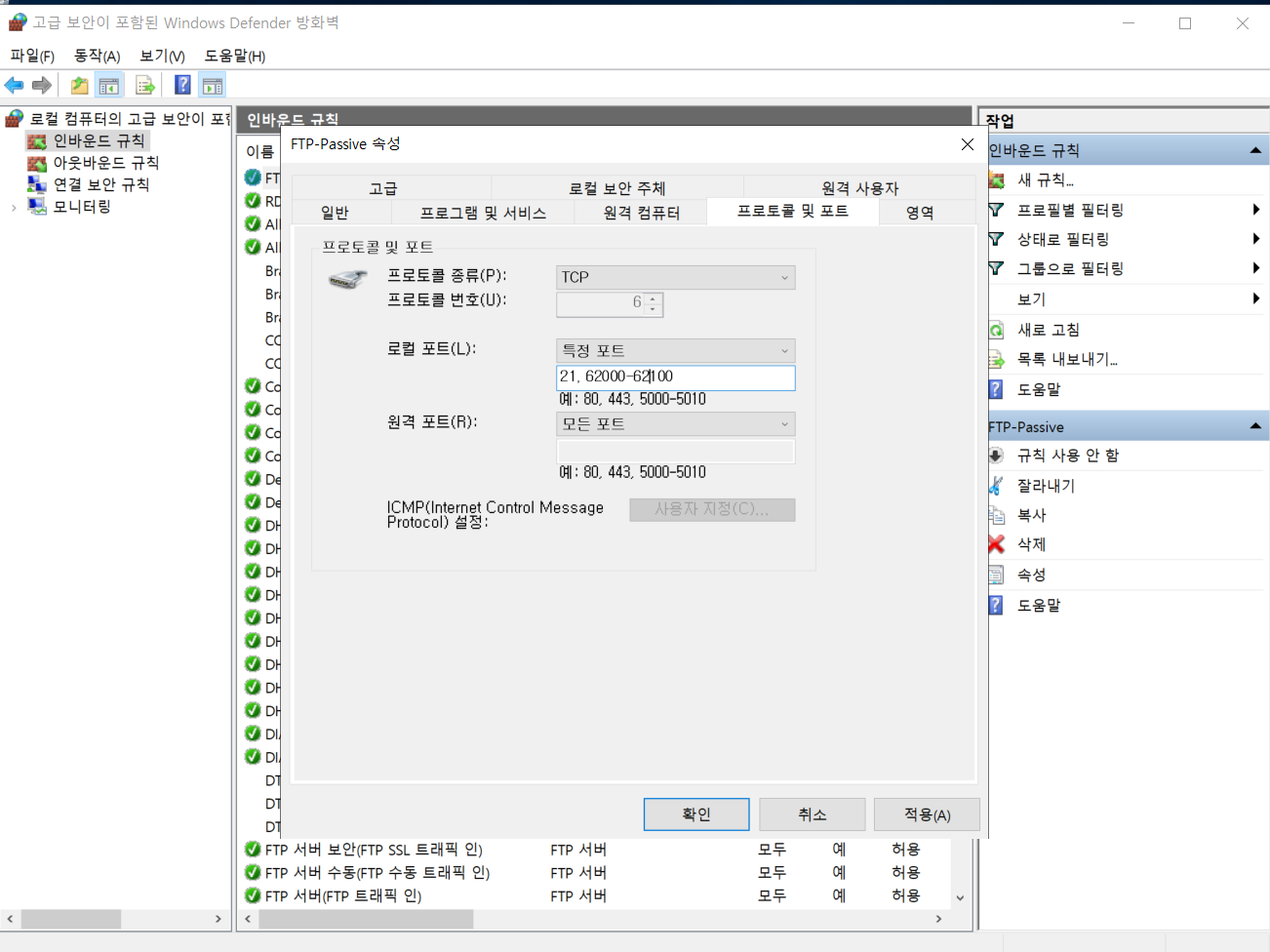Toggle the Show/Hide Action Pane icon
The image size is (1270, 952).
pyautogui.click(x=213, y=86)
